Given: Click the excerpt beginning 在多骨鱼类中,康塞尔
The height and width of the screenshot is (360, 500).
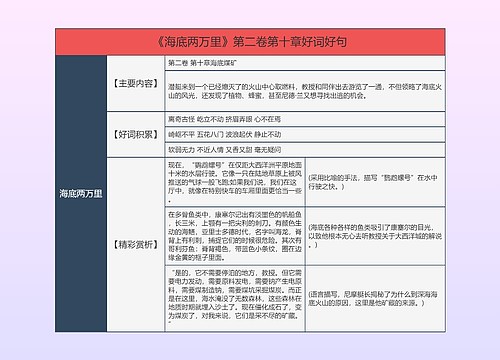Looking at the screenshot, I should [x=235, y=236].
